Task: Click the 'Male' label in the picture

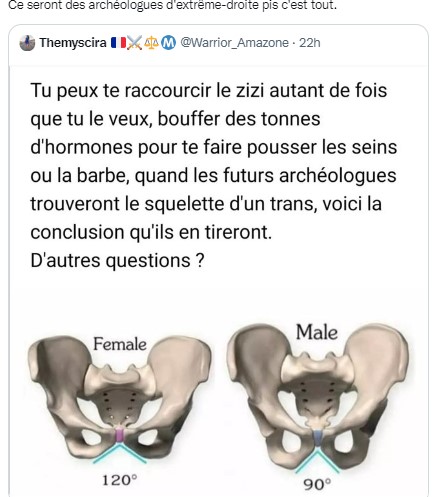Action: pos(317,332)
